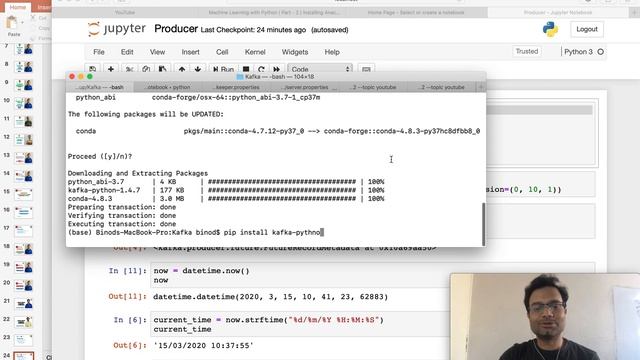Select slide 8 thumbnail in PowerPoint panel
Image resolution: width=640 pixels, height=360 pixels.
(x=23, y=66)
